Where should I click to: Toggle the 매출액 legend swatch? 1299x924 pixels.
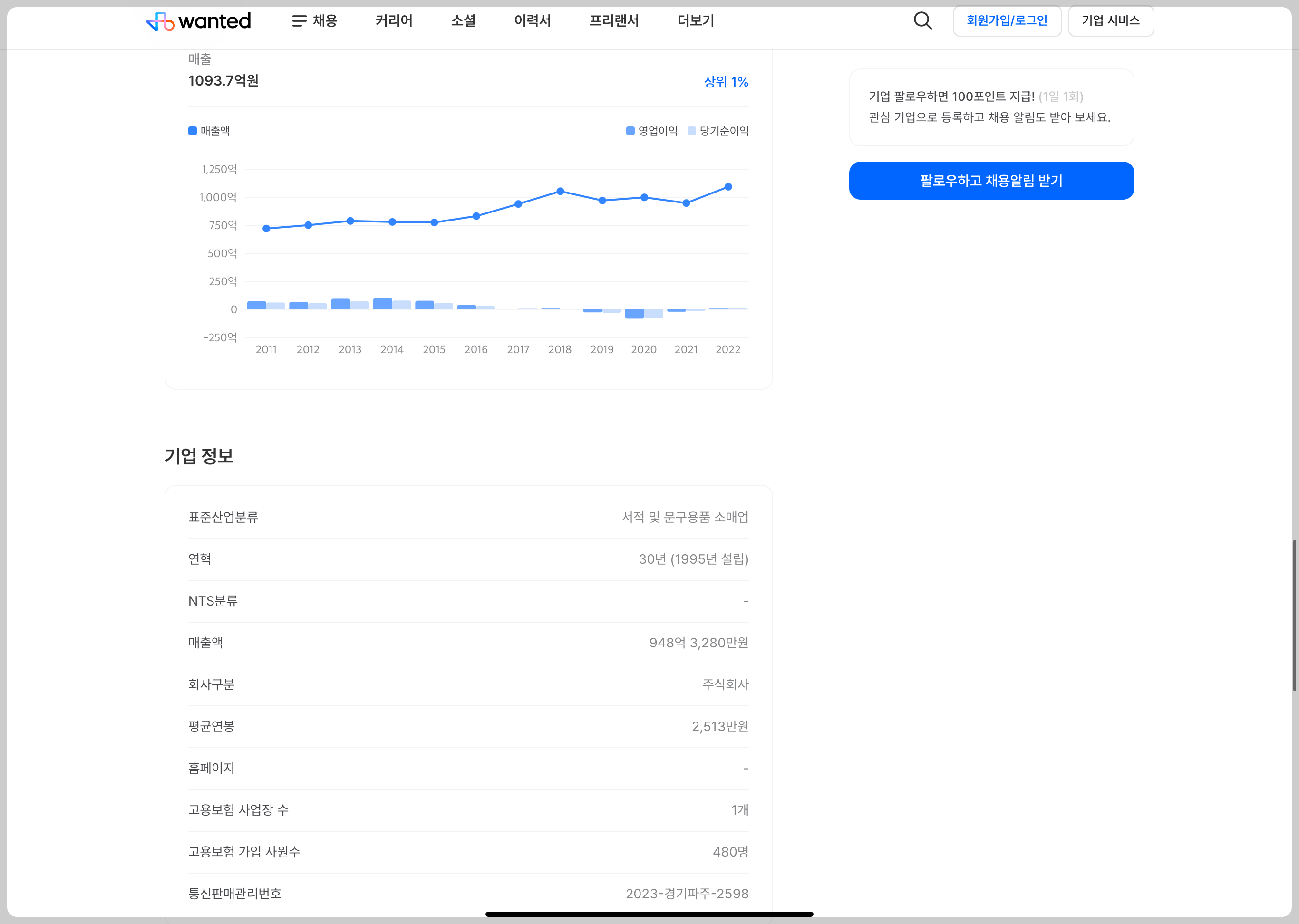point(193,131)
